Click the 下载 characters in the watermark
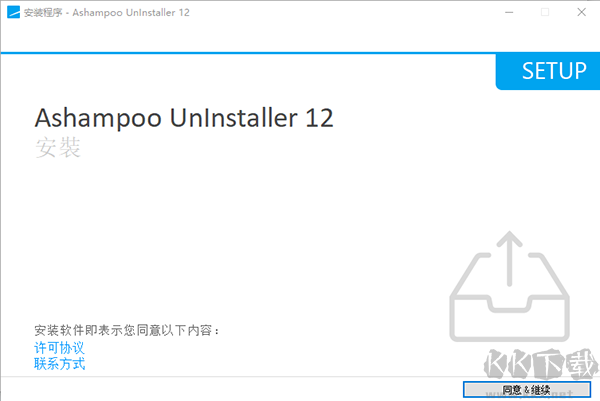 point(566,364)
